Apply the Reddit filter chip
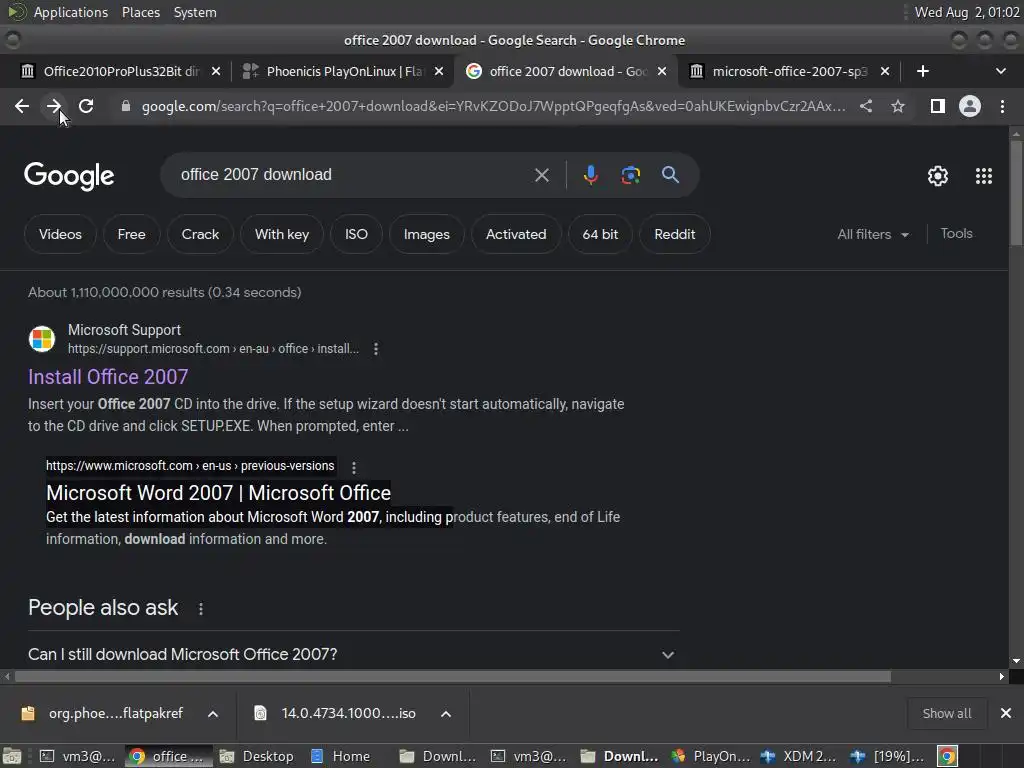 tap(675, 234)
